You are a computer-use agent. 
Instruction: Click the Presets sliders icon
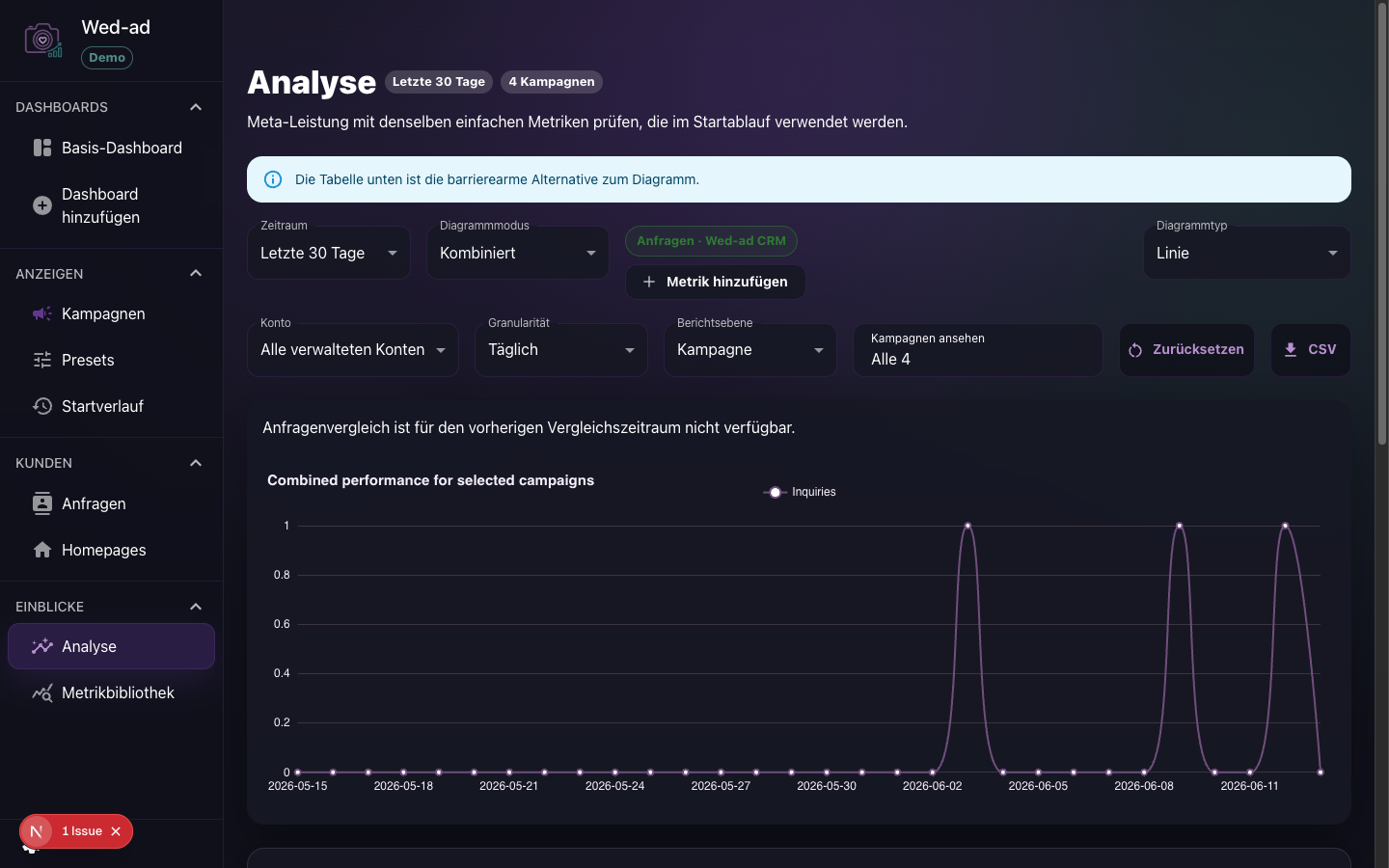coord(42,360)
